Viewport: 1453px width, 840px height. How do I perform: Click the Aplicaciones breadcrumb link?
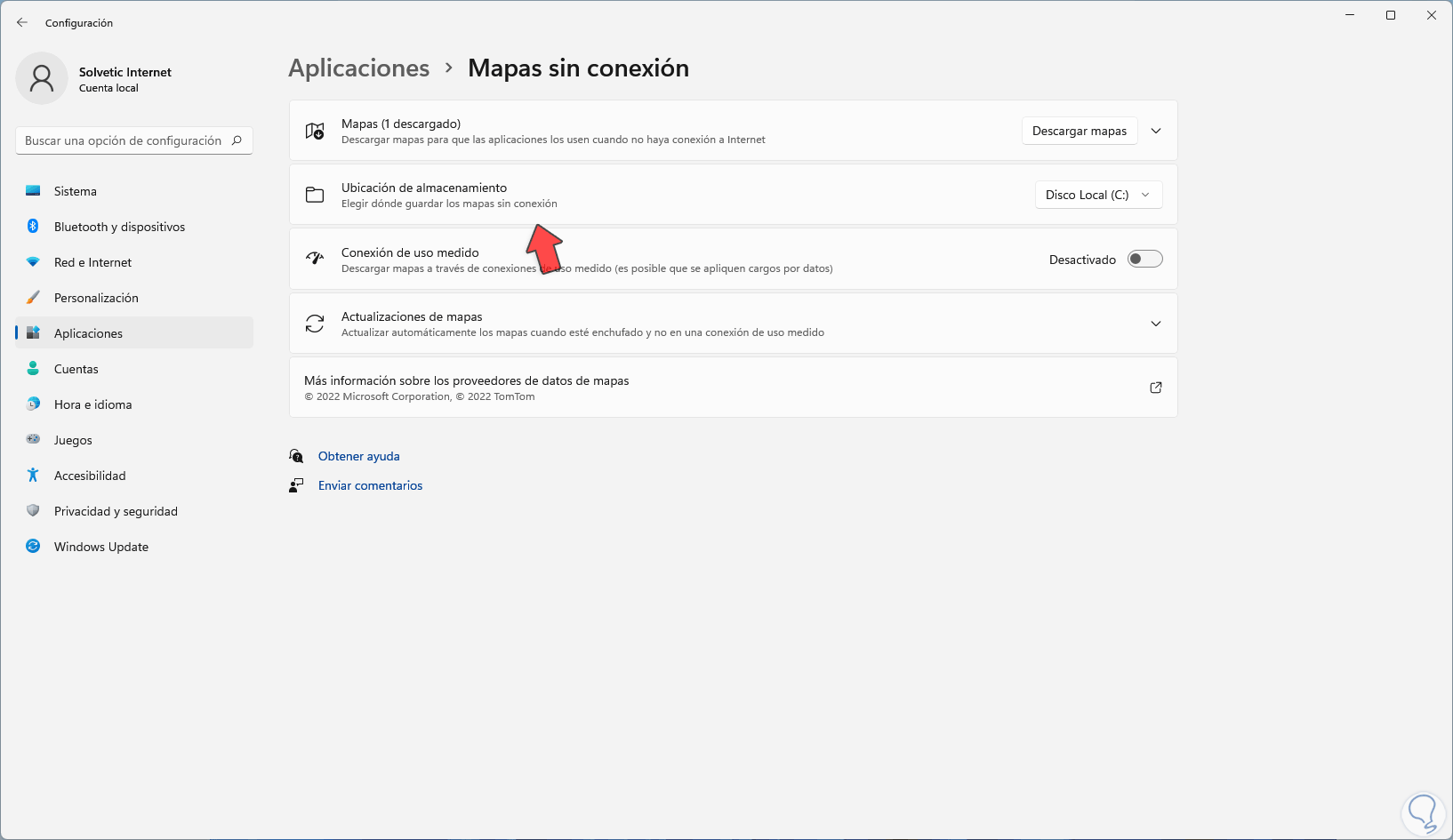(x=358, y=68)
